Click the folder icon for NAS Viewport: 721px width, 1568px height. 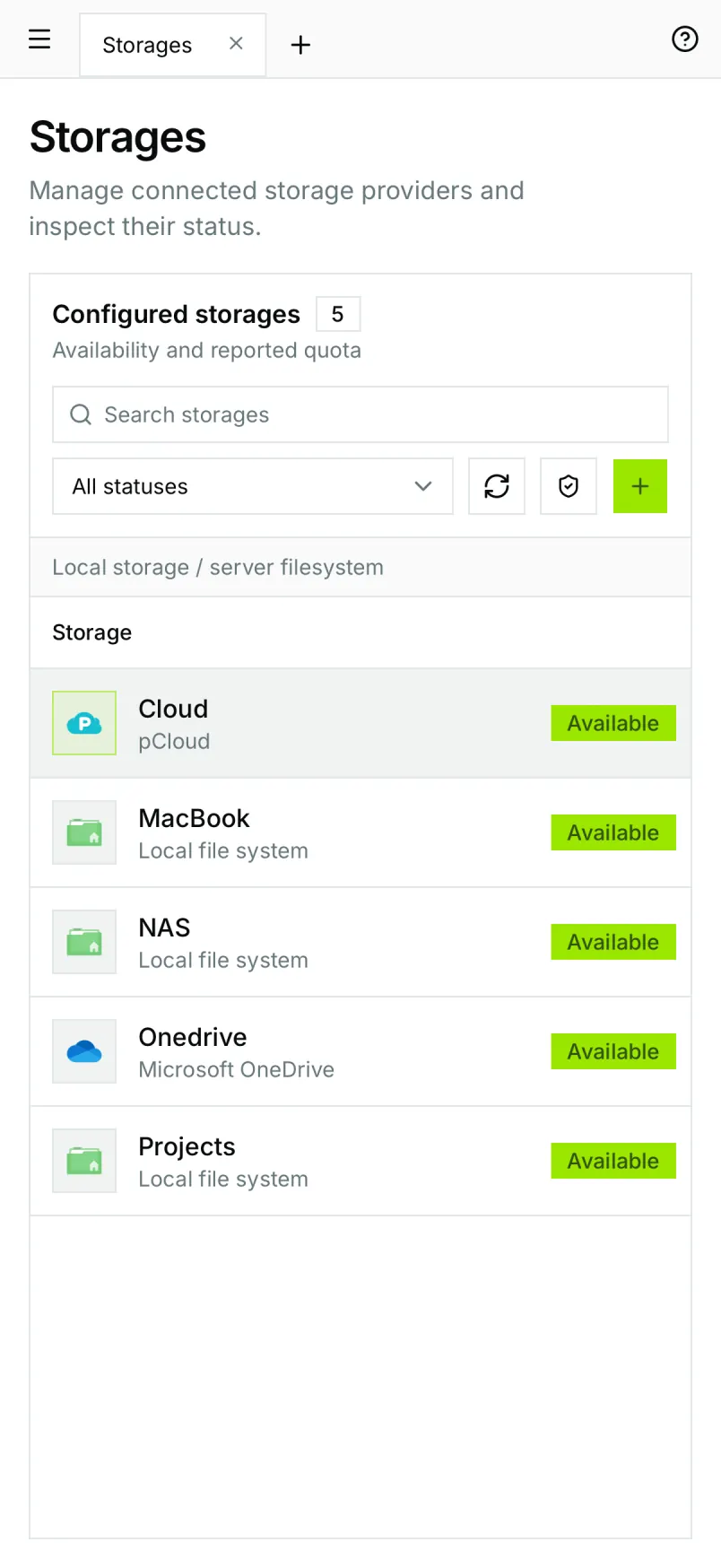click(x=84, y=942)
